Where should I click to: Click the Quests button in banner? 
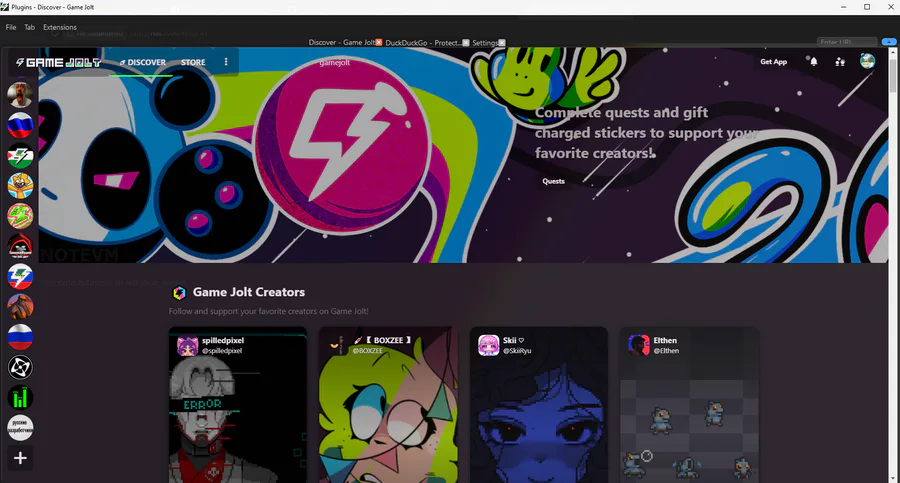point(553,181)
